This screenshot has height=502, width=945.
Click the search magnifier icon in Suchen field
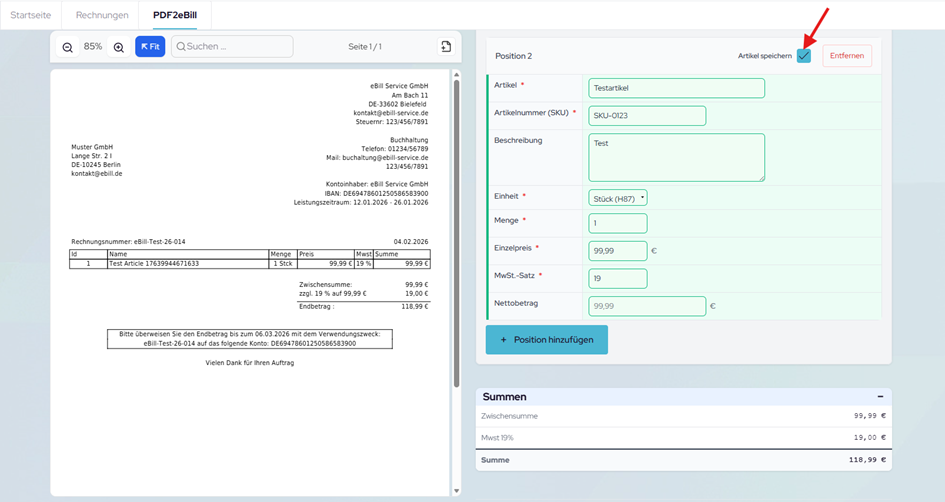[x=182, y=47]
